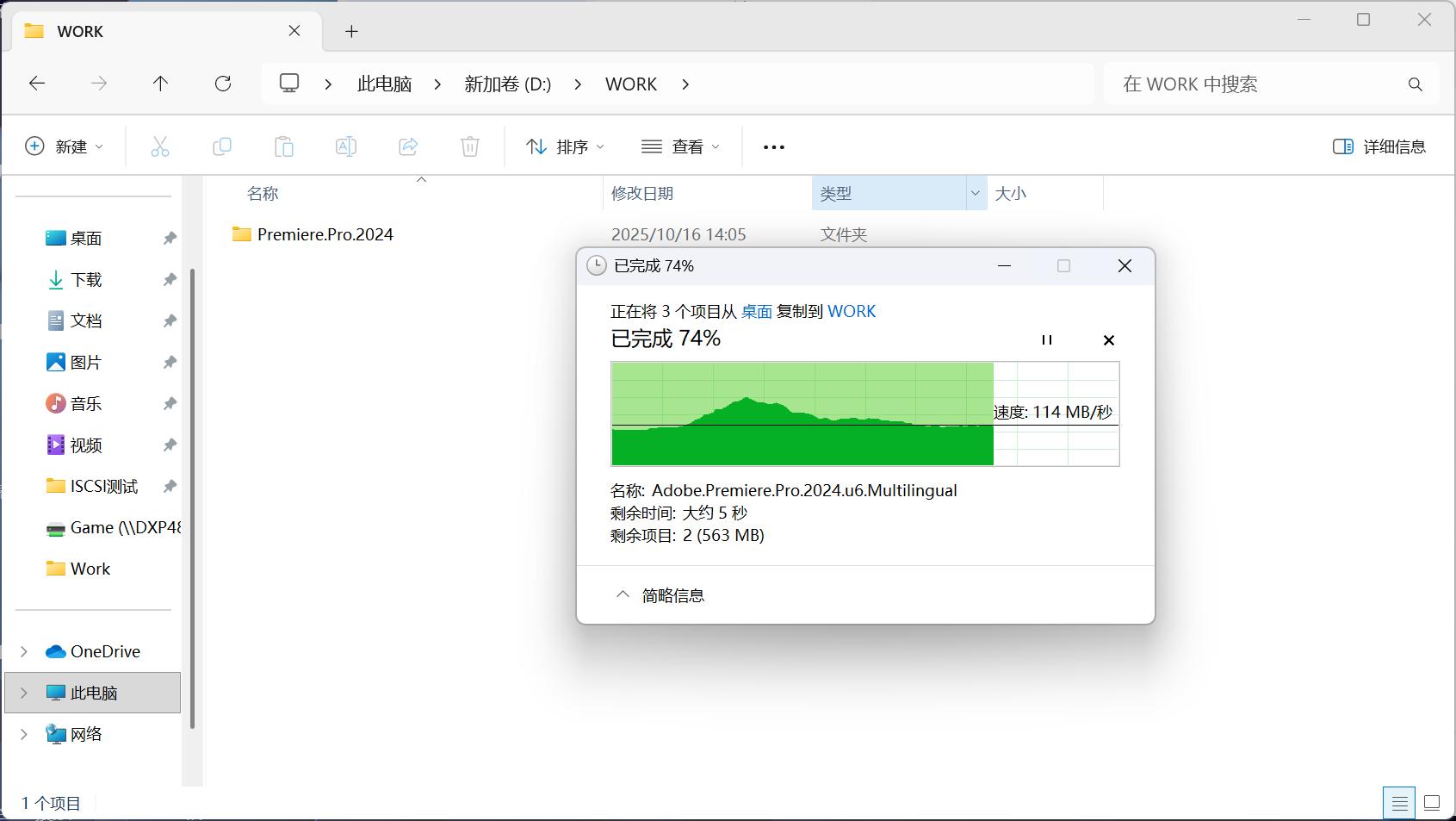Screen dimensions: 1456x821
Task: Open the 类型 column filter dropdown
Action: click(976, 193)
